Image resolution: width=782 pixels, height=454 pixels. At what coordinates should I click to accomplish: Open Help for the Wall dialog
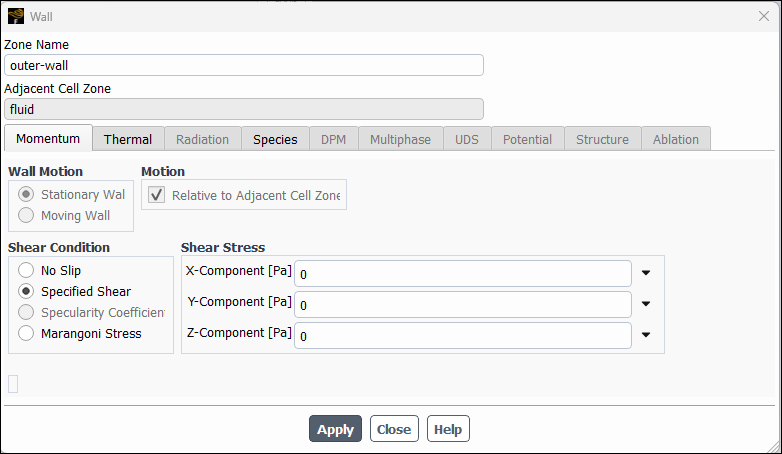pos(448,429)
